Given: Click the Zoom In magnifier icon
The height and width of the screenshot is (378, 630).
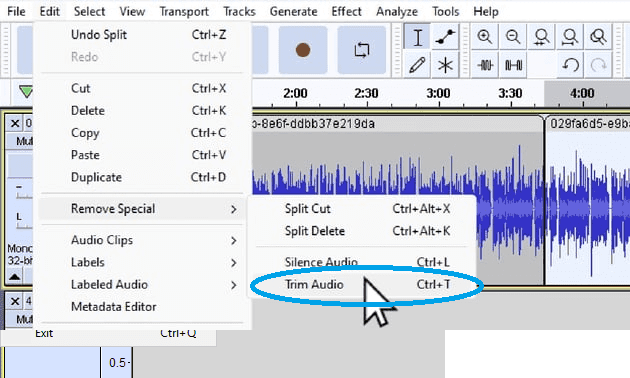Looking at the screenshot, I should [x=485, y=37].
